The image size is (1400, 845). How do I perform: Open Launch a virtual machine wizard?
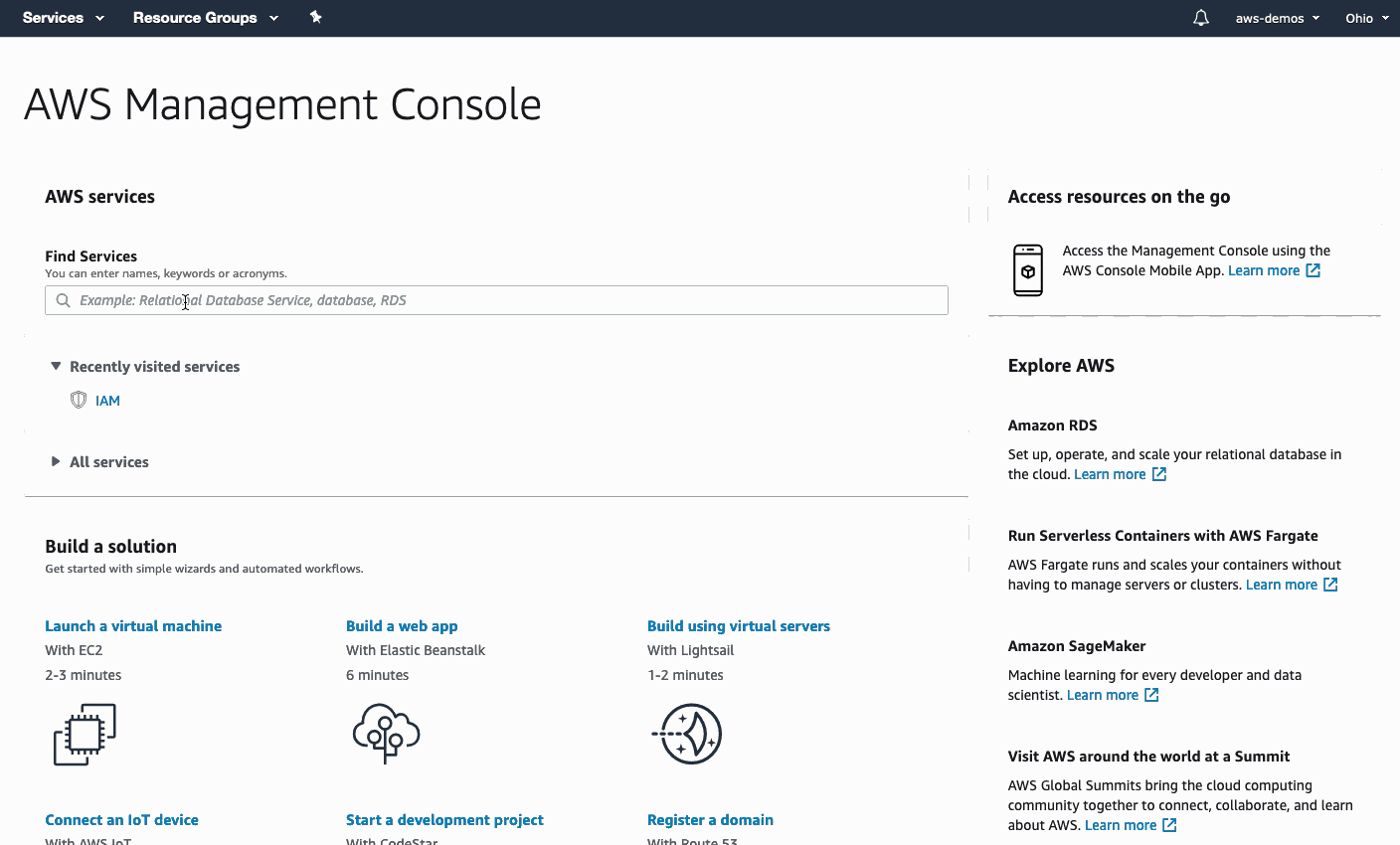click(133, 626)
